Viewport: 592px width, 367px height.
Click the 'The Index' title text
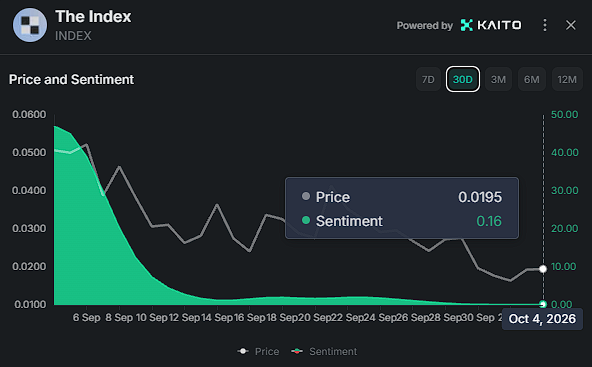93,17
